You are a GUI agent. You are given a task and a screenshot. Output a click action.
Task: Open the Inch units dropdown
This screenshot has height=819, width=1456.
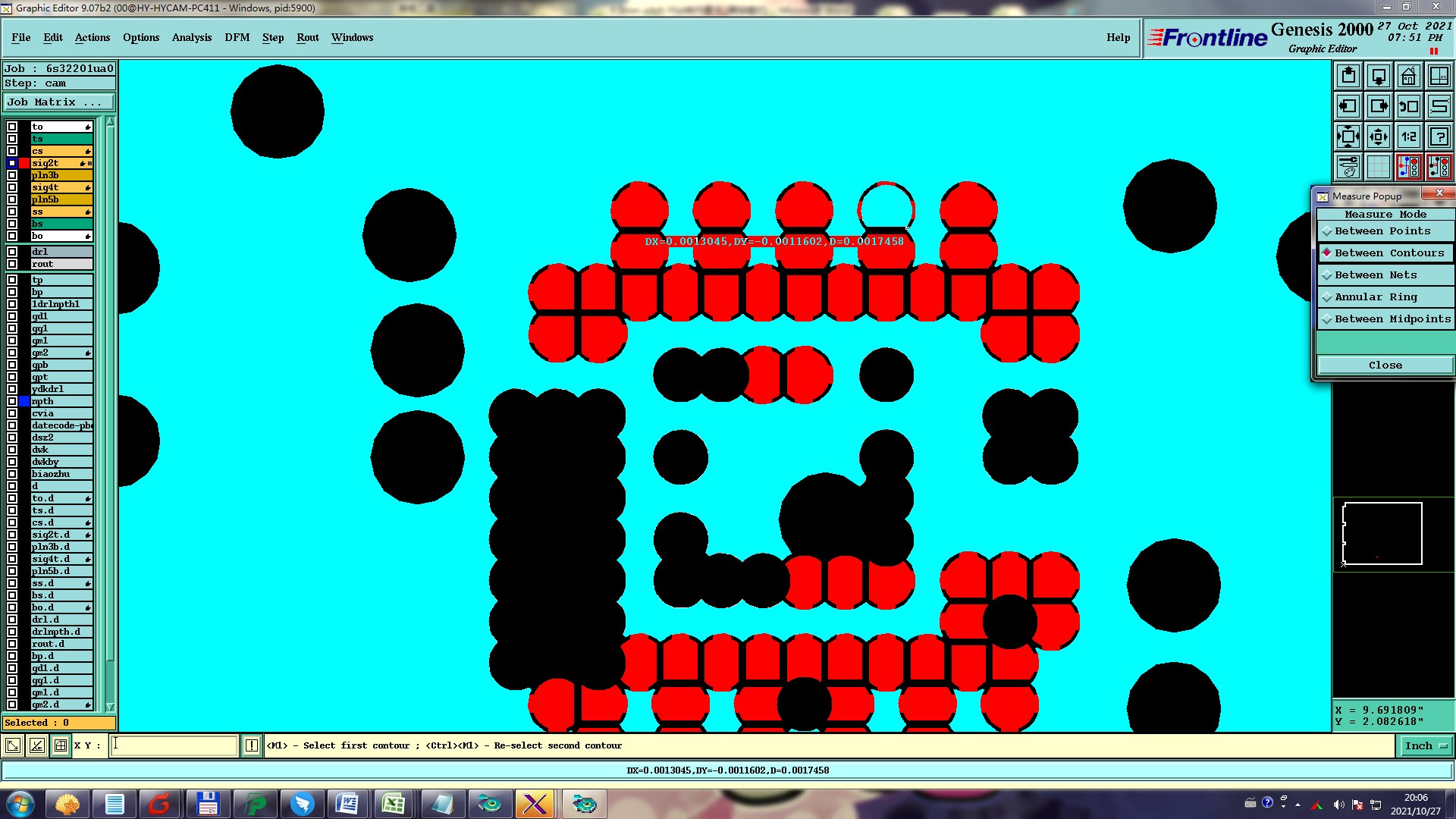[x=1425, y=746]
